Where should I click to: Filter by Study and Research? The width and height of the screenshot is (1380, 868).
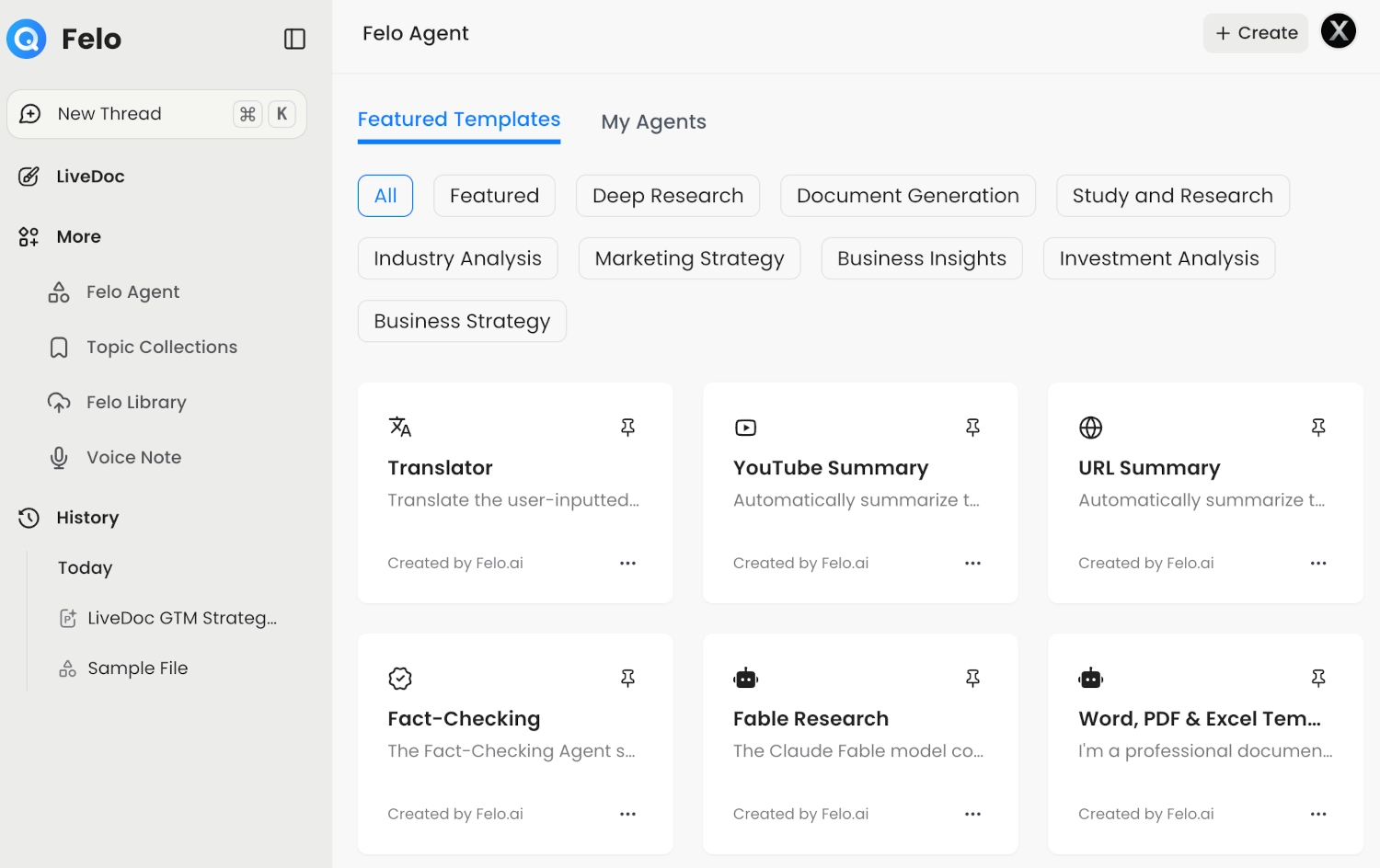point(1173,196)
